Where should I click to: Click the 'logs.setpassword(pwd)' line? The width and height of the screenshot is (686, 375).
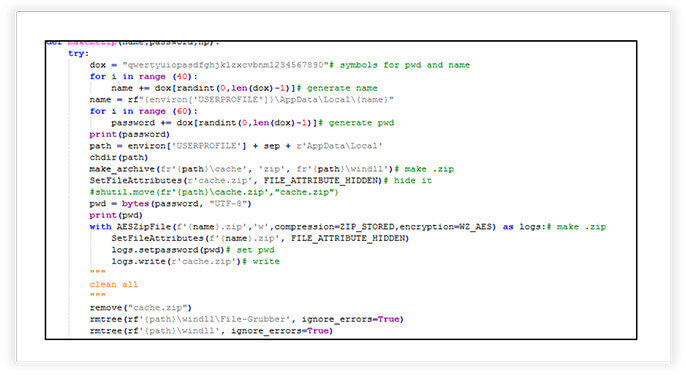tap(193, 250)
